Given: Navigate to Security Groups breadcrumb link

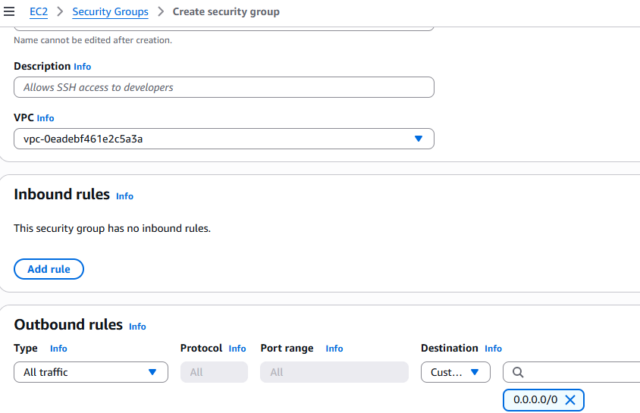Looking at the screenshot, I should pyautogui.click(x=110, y=11).
